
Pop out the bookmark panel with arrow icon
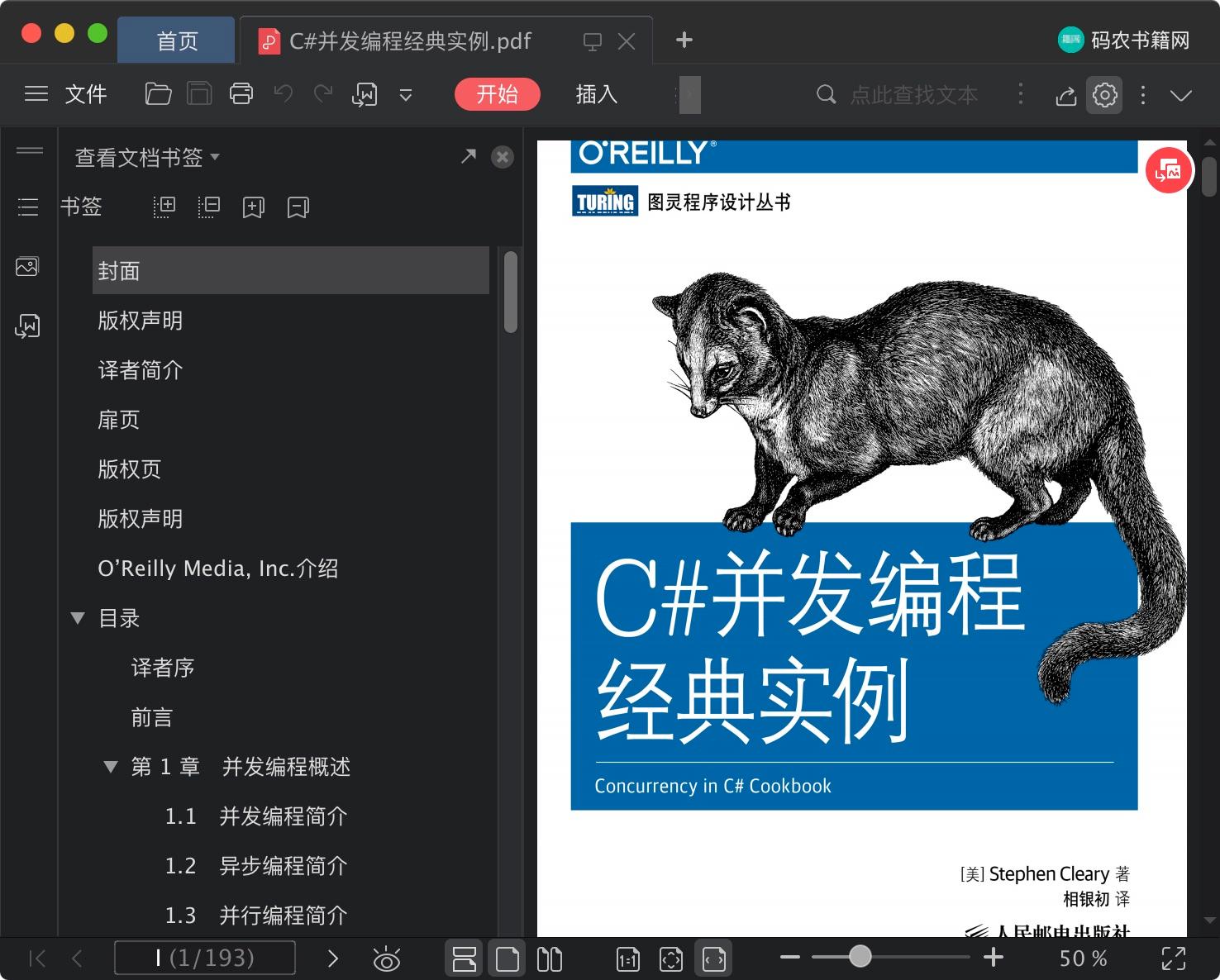tap(469, 155)
